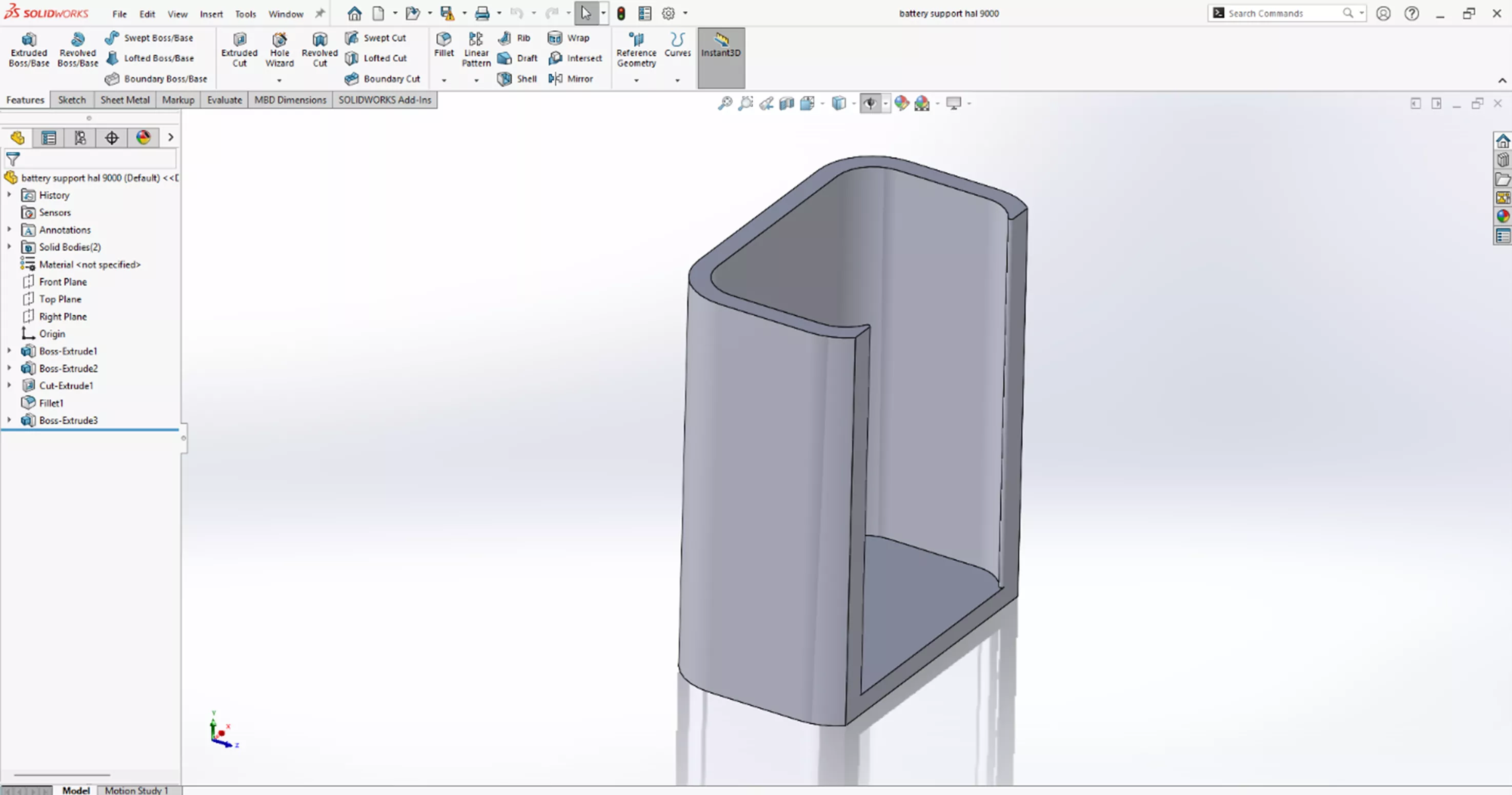Open the Hole Wizard tool
This screenshot has width=1512, height=795.
279,49
